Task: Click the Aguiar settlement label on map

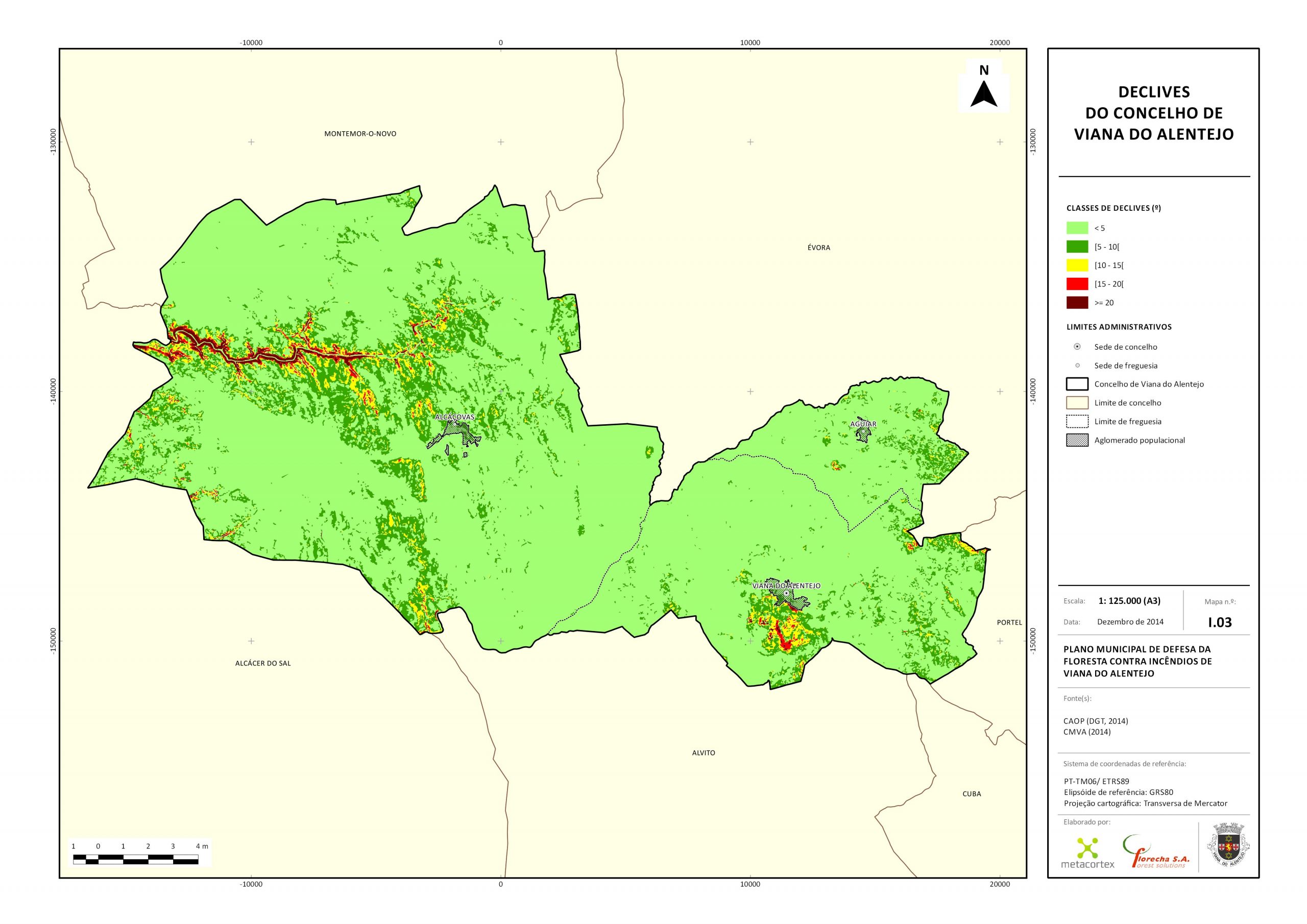Action: (863, 424)
